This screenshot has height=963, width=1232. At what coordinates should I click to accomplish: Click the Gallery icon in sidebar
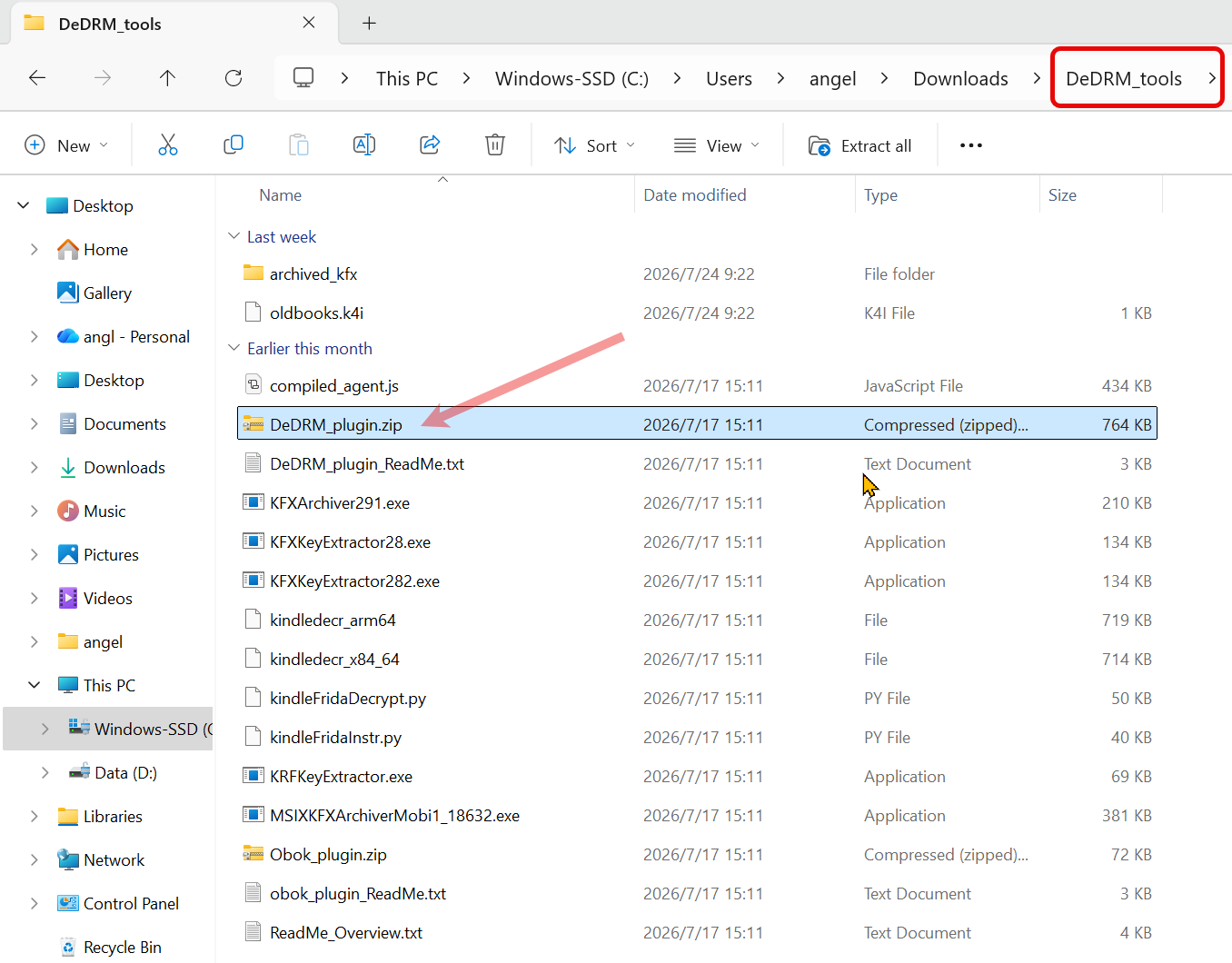[68, 293]
